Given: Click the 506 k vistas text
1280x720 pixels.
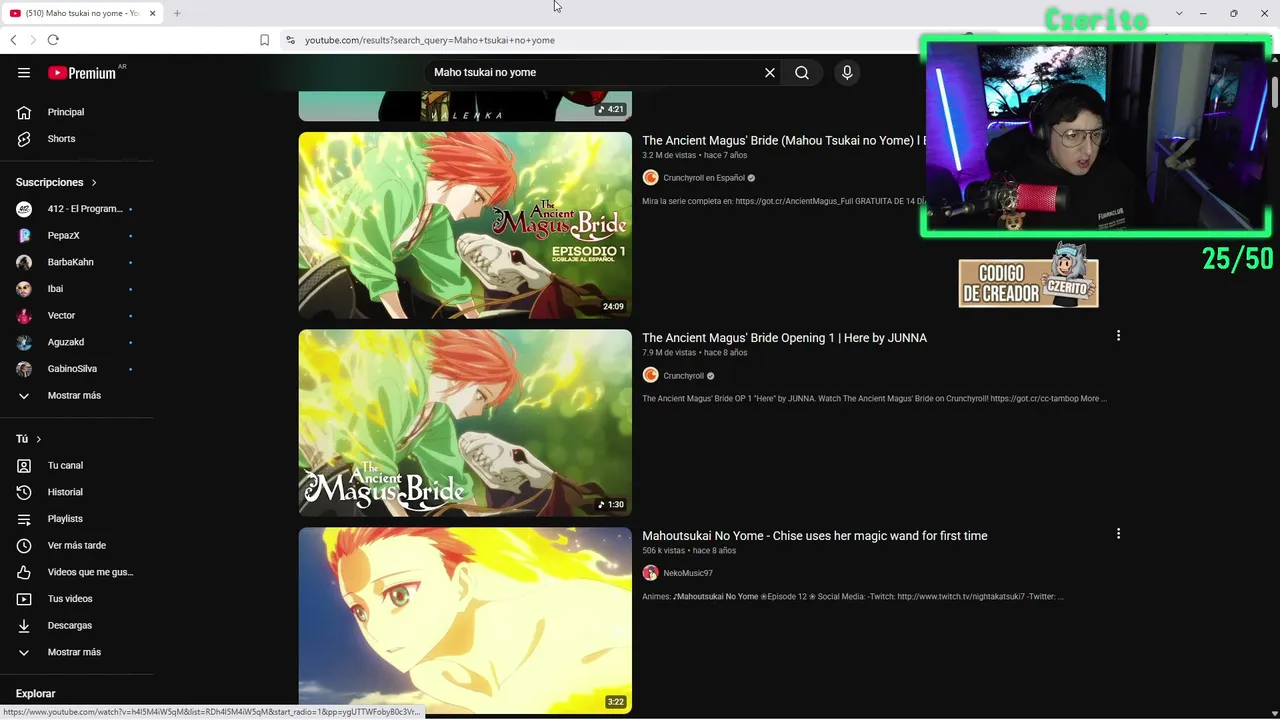Looking at the screenshot, I should [x=663, y=551].
